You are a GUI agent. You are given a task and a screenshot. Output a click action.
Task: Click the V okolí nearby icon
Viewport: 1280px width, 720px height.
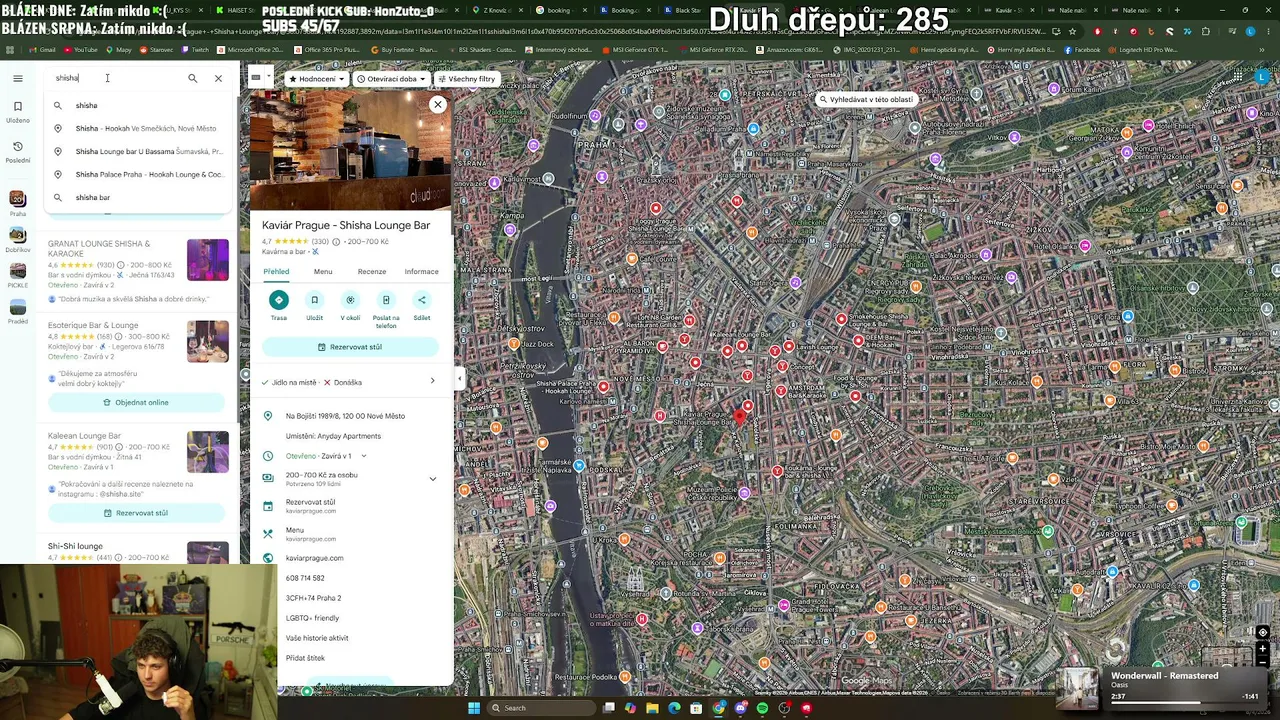[x=350, y=300]
